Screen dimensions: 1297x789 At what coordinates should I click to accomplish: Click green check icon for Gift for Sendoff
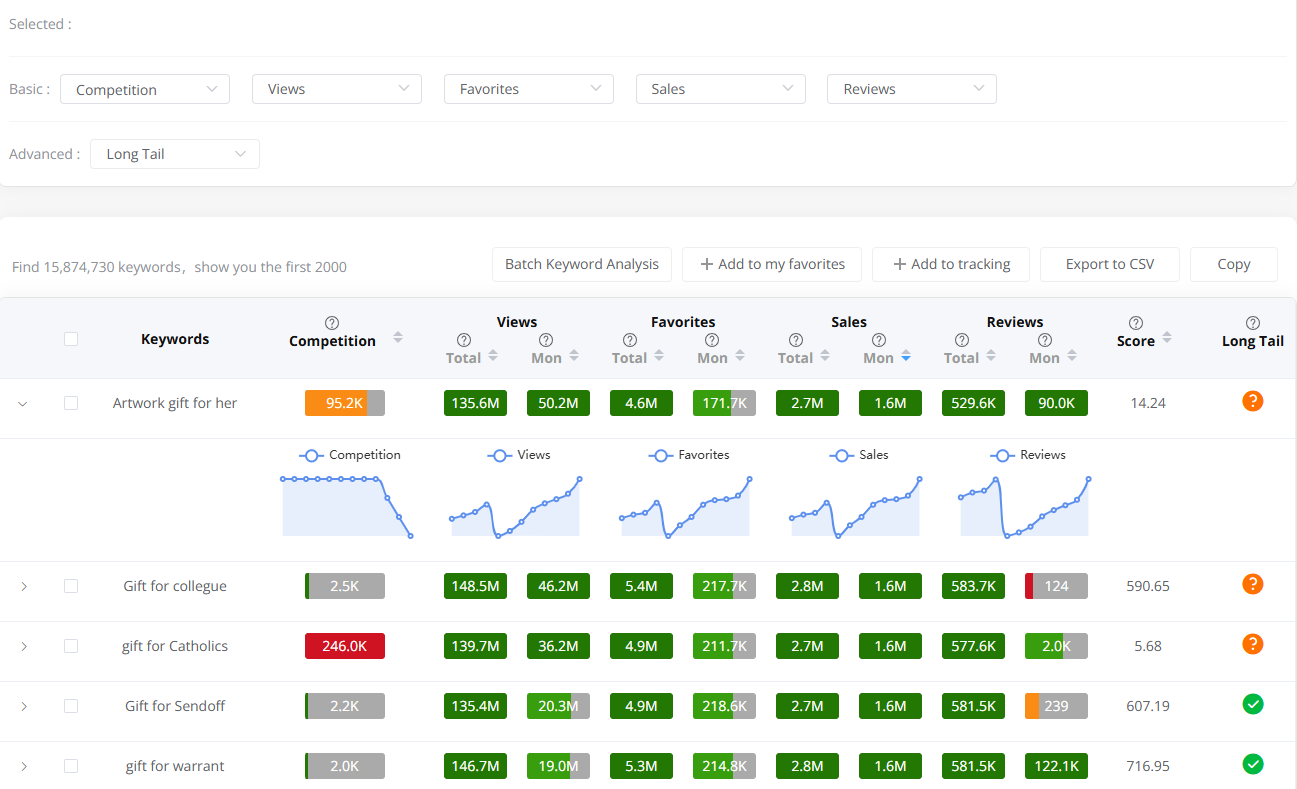click(1253, 704)
